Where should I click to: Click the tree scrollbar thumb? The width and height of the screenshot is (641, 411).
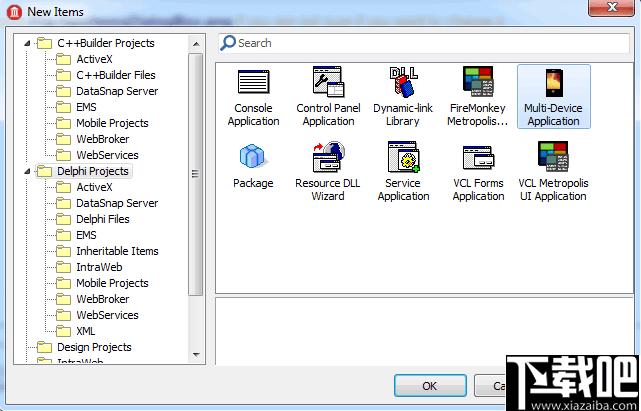click(x=196, y=174)
